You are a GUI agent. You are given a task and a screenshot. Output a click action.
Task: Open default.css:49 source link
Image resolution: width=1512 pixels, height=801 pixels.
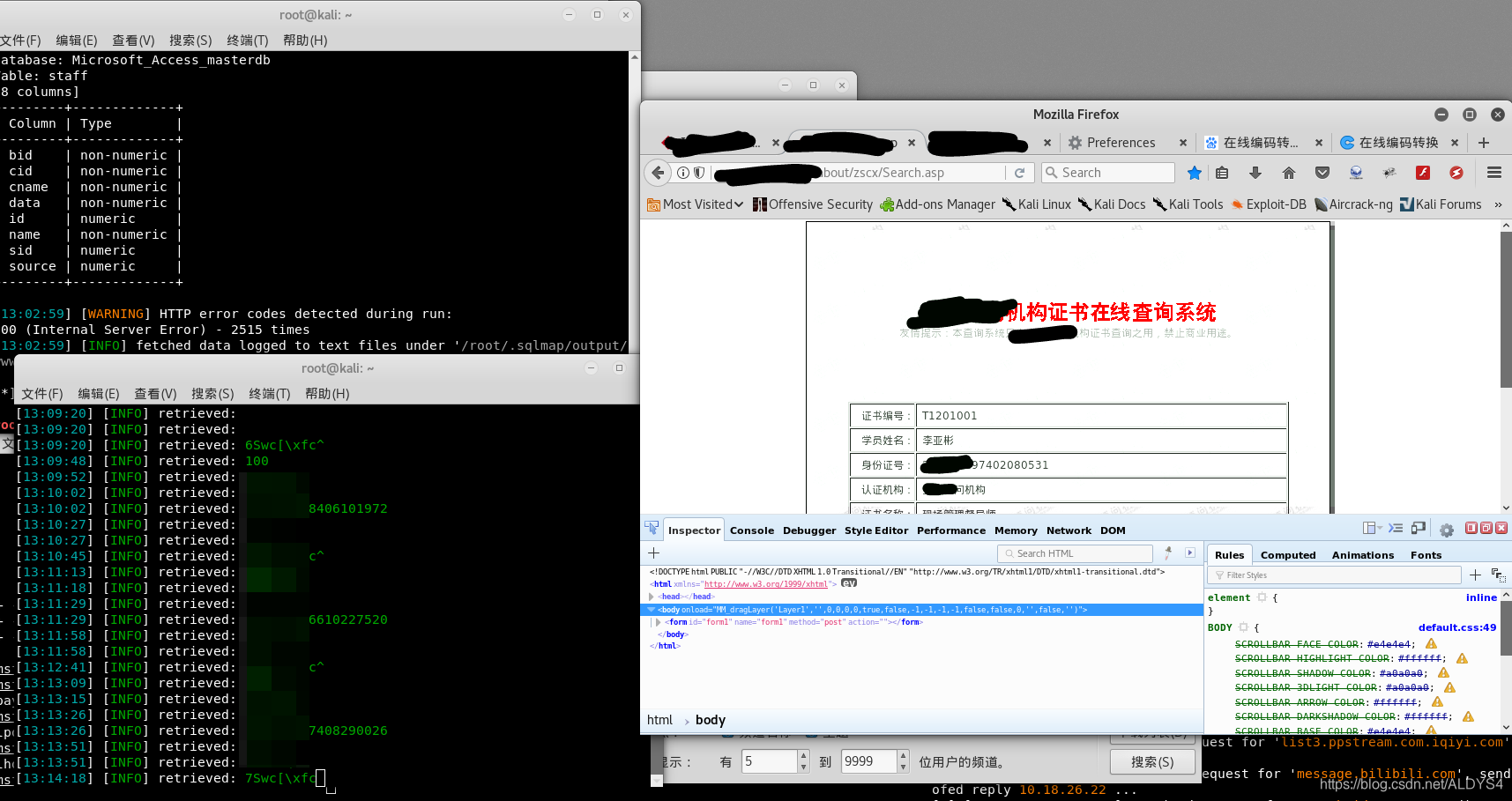(1457, 627)
